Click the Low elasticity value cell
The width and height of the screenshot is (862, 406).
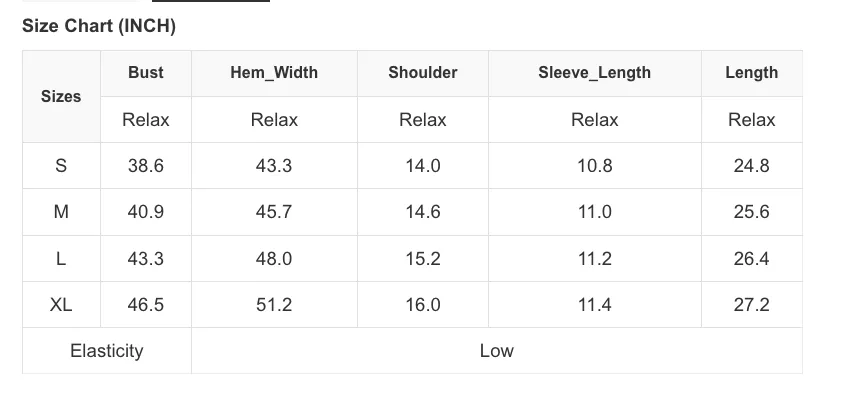point(496,351)
